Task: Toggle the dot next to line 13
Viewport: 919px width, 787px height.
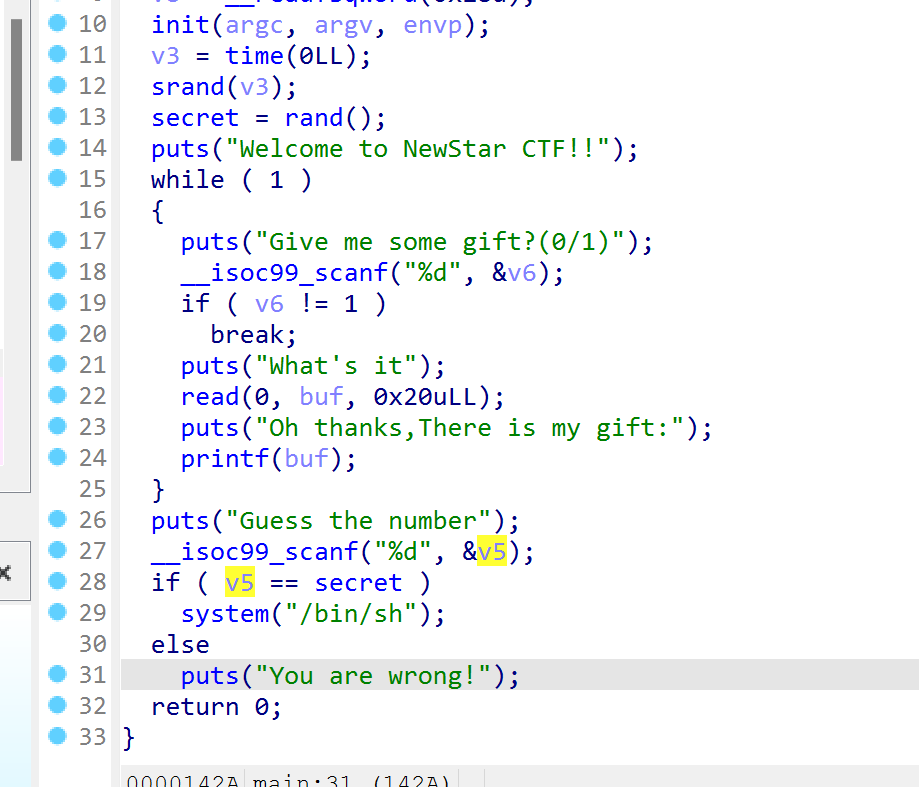Action: coord(59,117)
